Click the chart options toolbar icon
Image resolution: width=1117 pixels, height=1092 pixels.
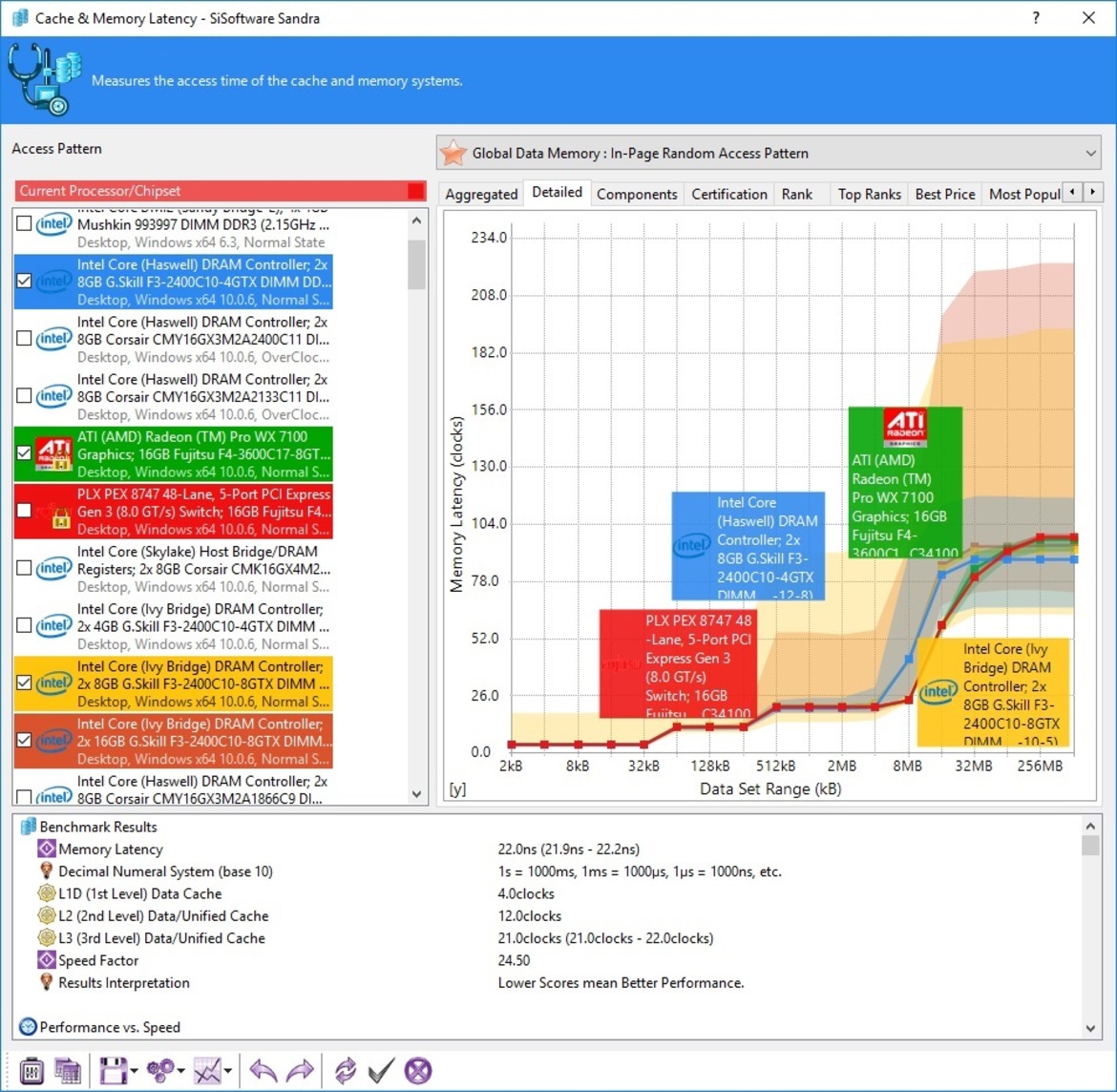(x=208, y=1071)
